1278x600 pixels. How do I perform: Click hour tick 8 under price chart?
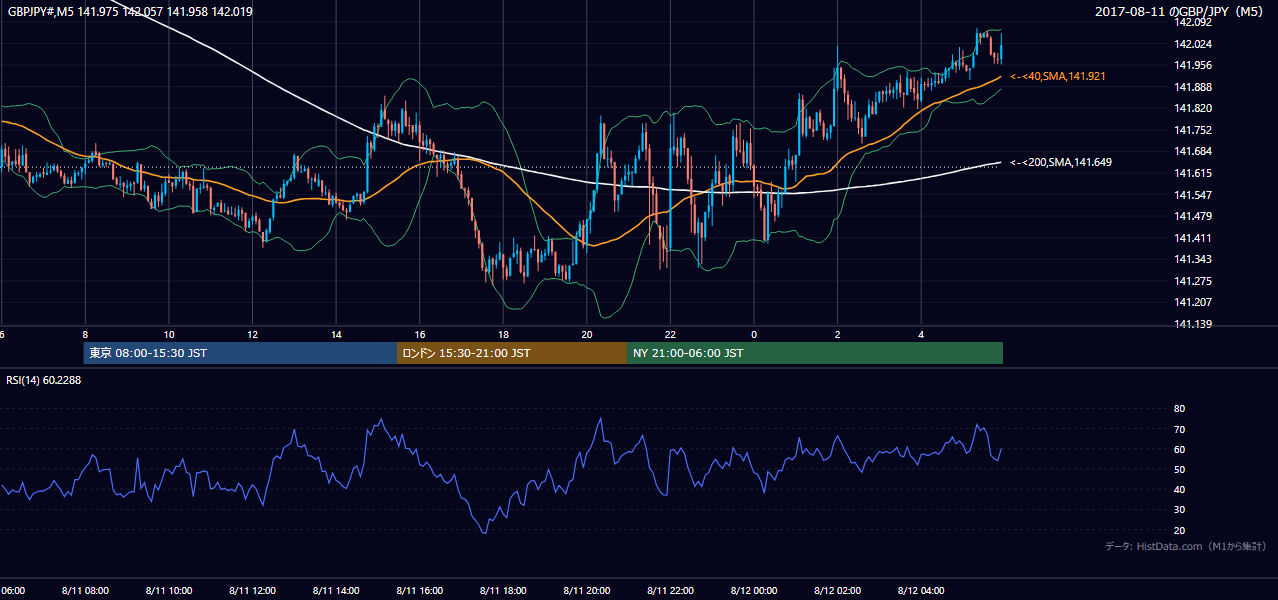[85, 335]
